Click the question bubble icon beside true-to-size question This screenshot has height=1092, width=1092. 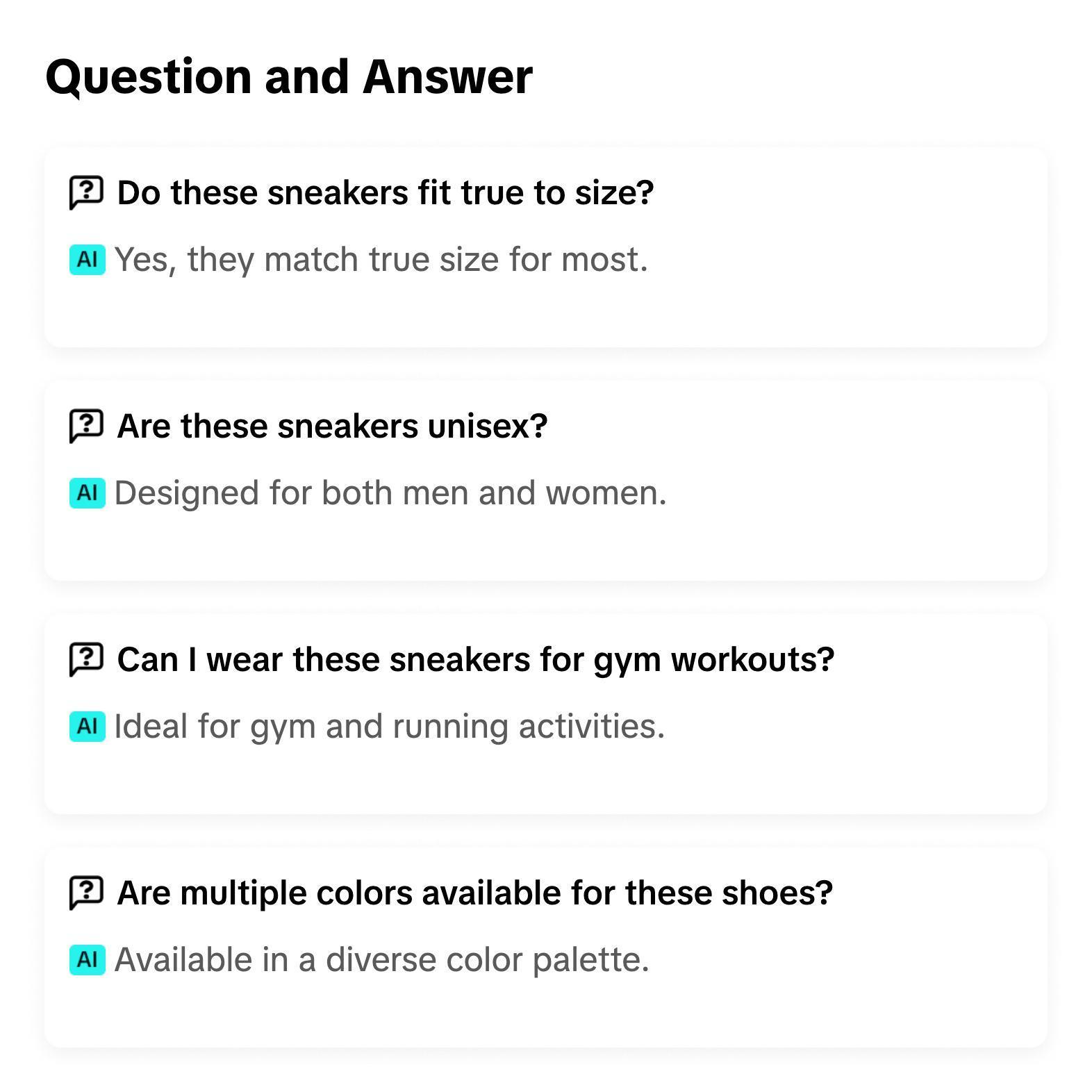click(85, 192)
